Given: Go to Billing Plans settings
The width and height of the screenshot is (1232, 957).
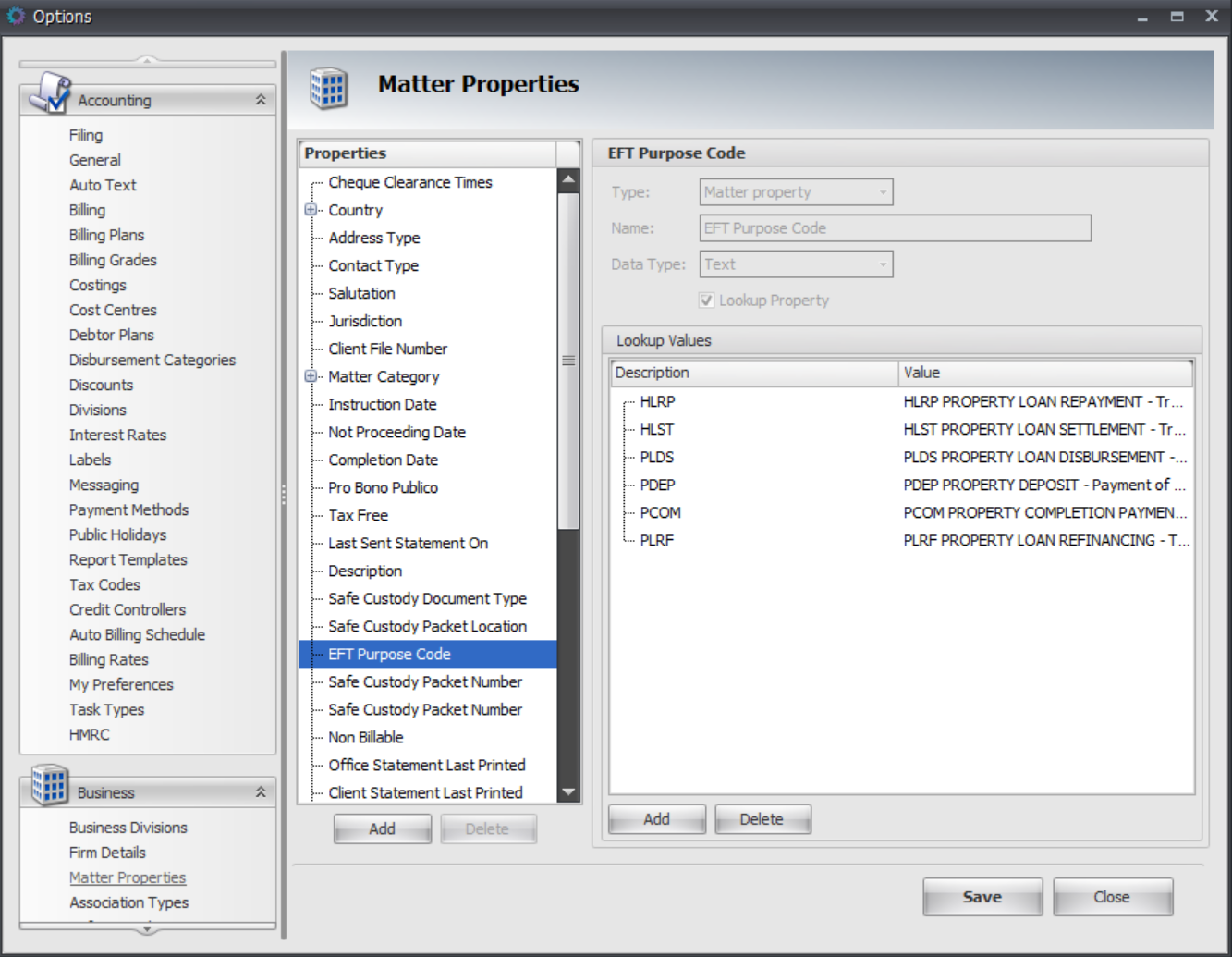Looking at the screenshot, I should [x=106, y=235].
